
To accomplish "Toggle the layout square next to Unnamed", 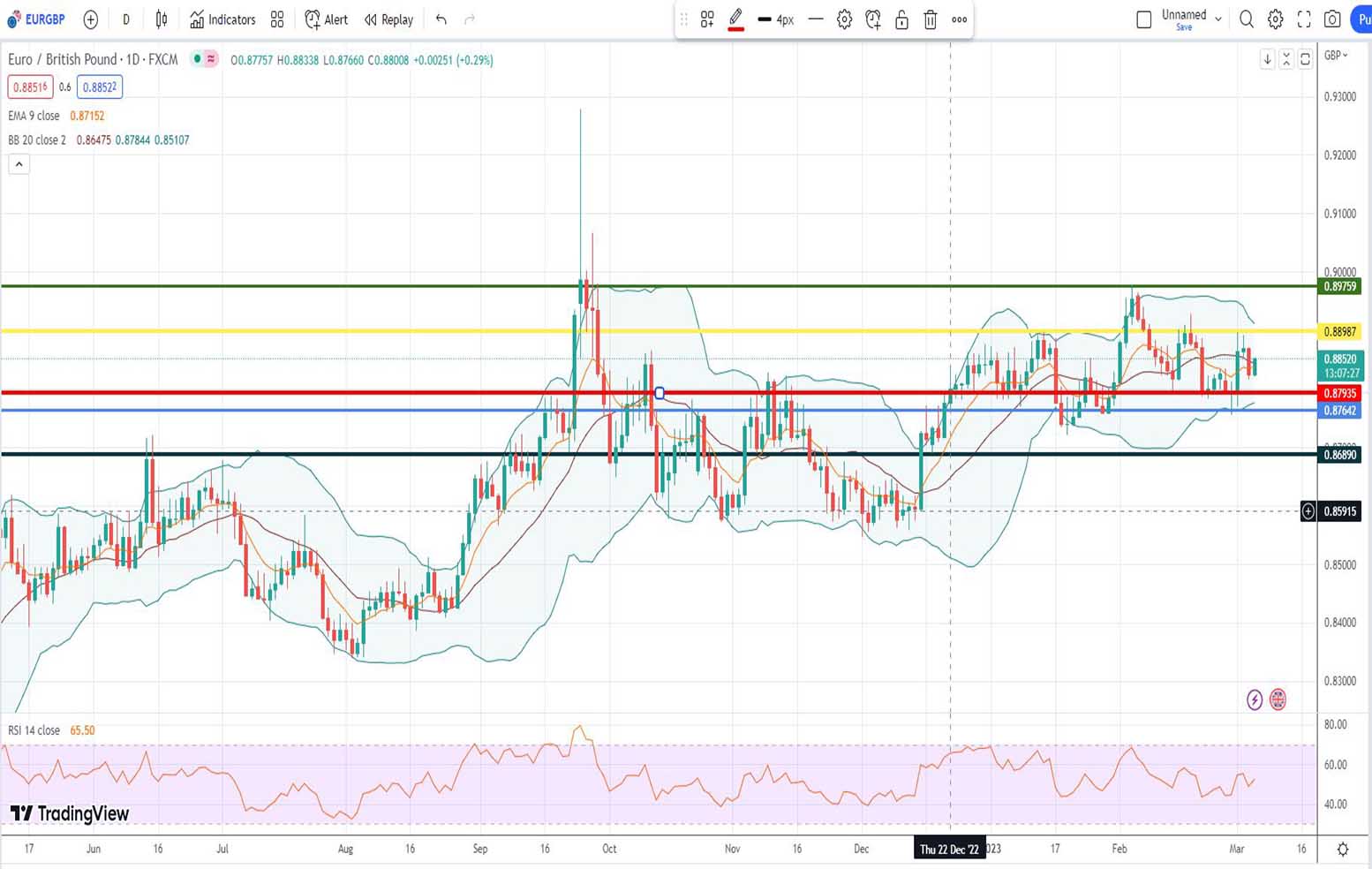I will [1143, 19].
